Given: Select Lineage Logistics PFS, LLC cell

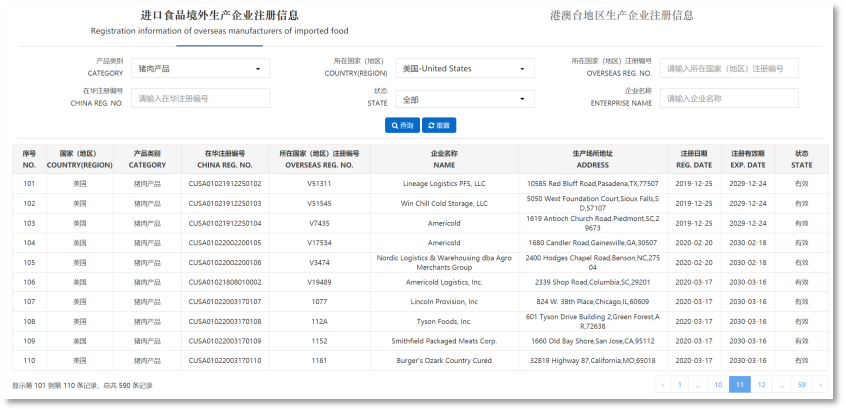Looking at the screenshot, I should [444, 184].
